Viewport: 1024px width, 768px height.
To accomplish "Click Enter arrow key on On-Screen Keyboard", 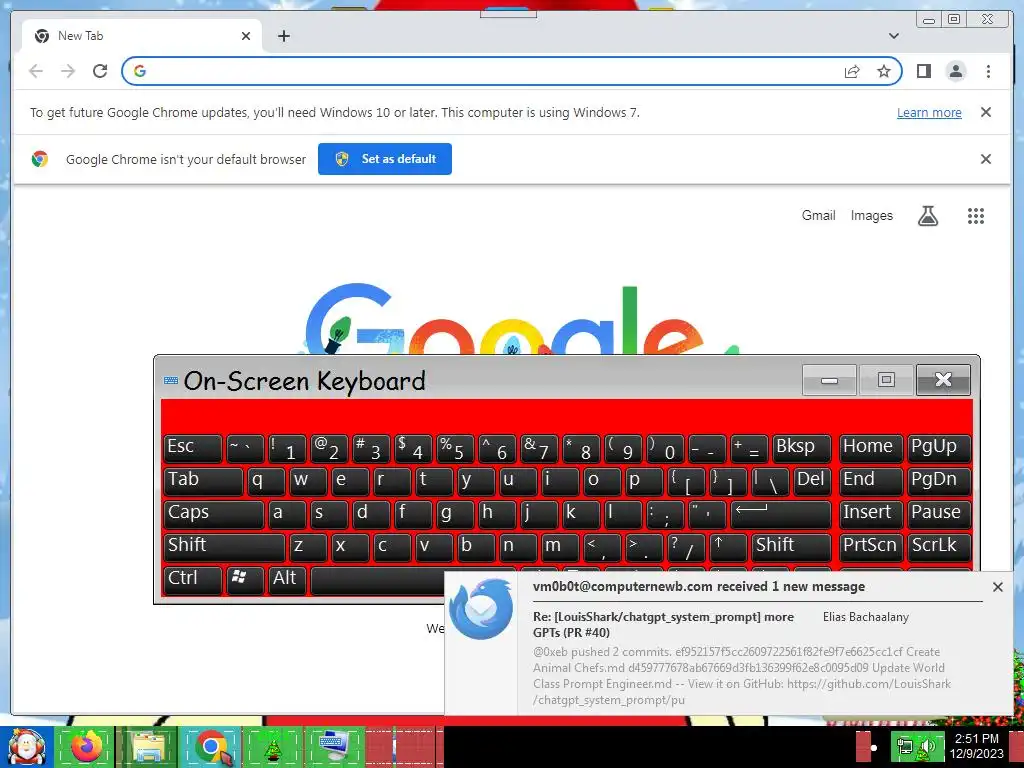I will [781, 513].
